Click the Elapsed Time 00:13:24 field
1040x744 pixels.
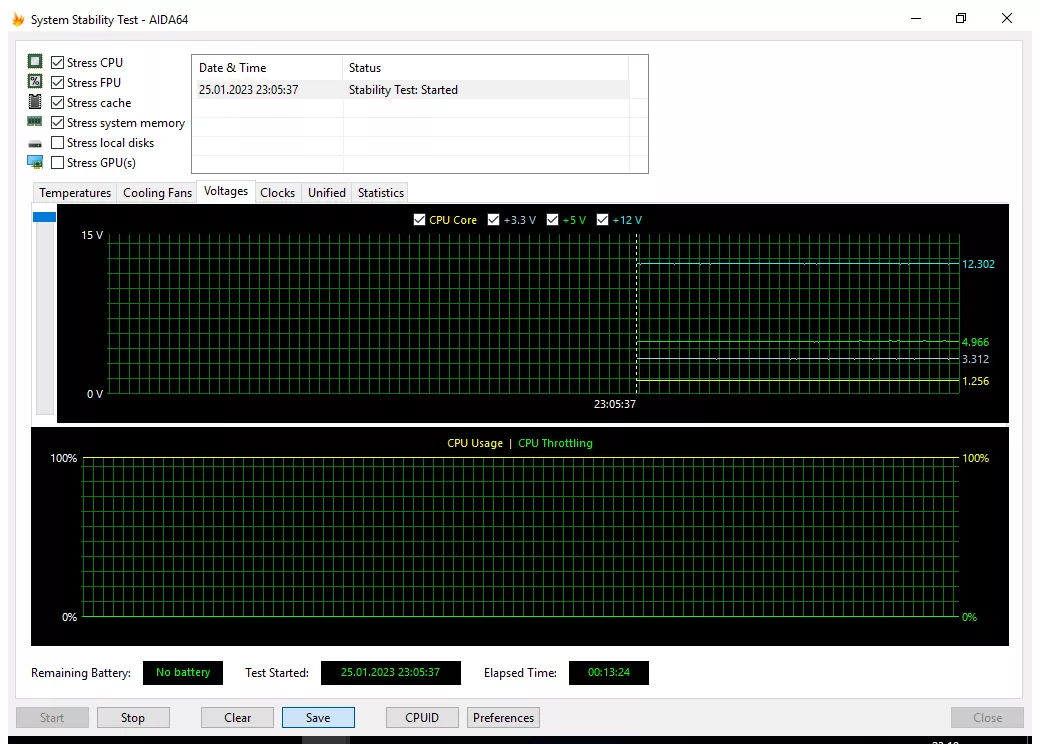609,672
